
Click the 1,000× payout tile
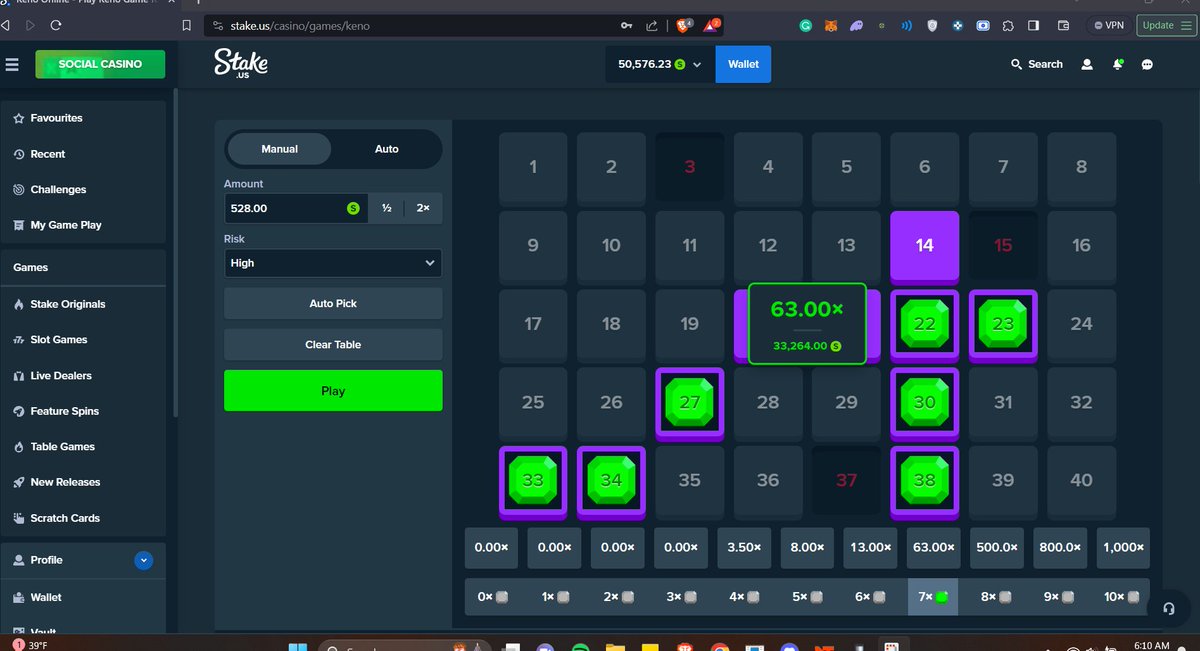tap(1123, 548)
